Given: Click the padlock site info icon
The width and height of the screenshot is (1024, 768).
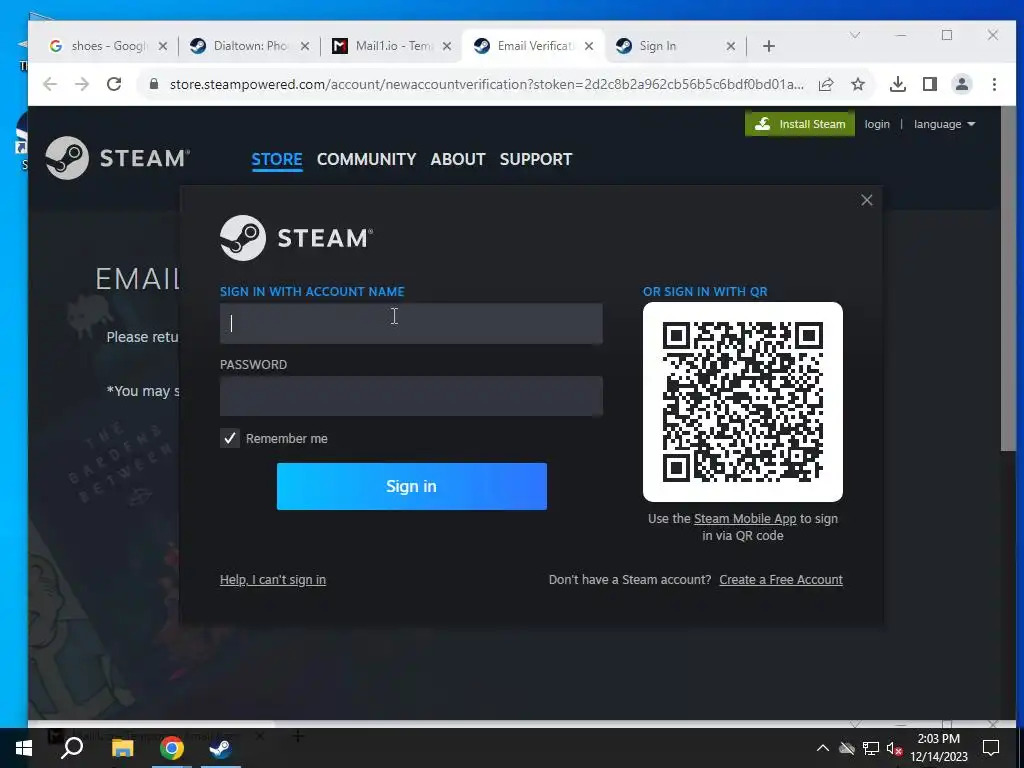Looking at the screenshot, I should 154,84.
